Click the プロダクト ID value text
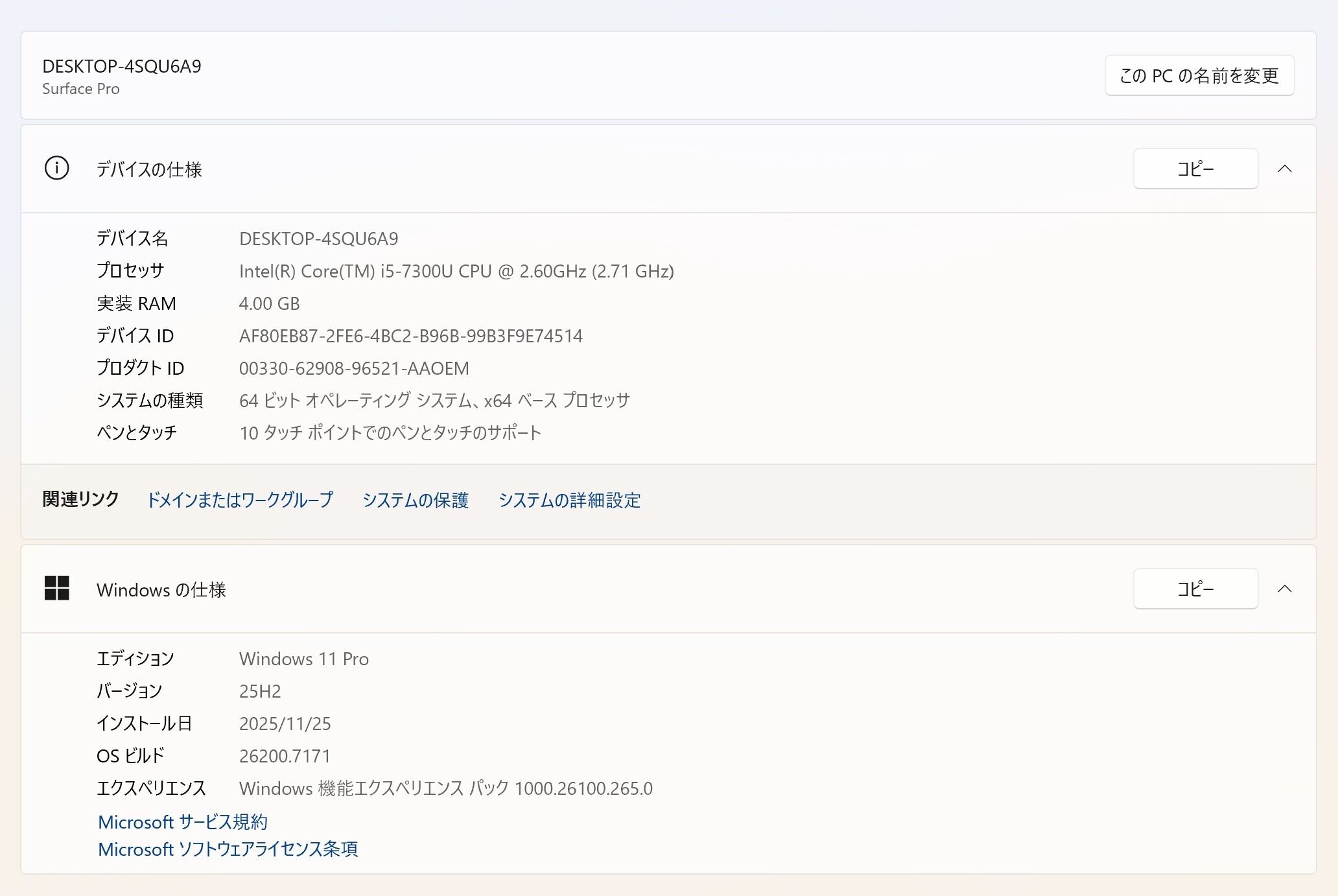 point(354,368)
